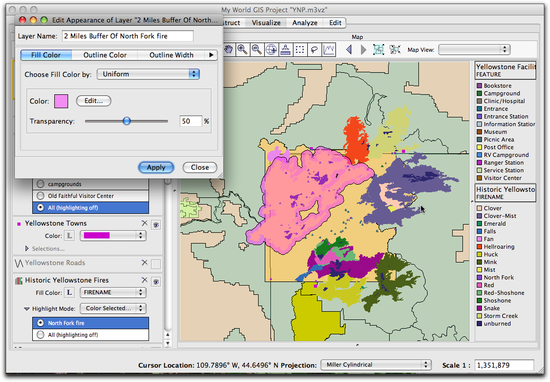Screen dimensions: 550x382
Task: Click the globe recenter map tool
Action: [x=271, y=49]
